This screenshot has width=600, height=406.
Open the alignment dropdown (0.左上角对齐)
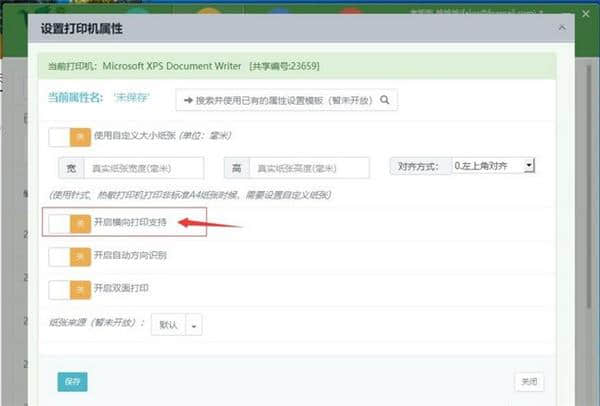[493, 166]
